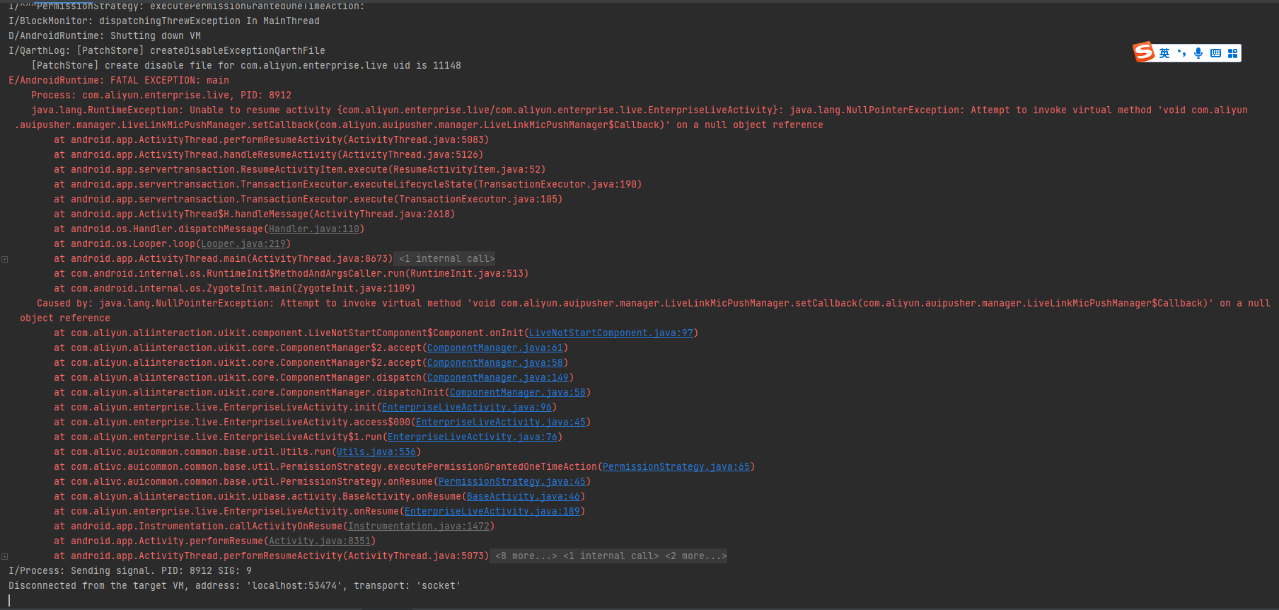The width and height of the screenshot is (1279, 610).
Task: Click the 'ActivityThread.handleResumeActivity' stack line
Action: (x=269, y=155)
